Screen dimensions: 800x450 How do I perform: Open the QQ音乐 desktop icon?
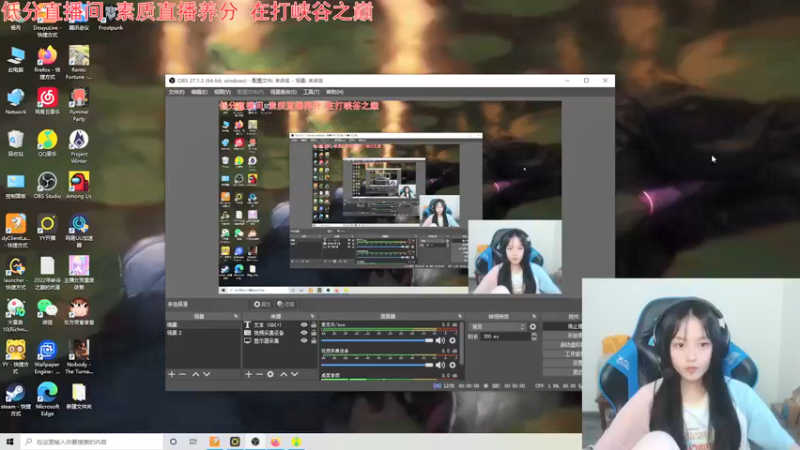[47, 143]
